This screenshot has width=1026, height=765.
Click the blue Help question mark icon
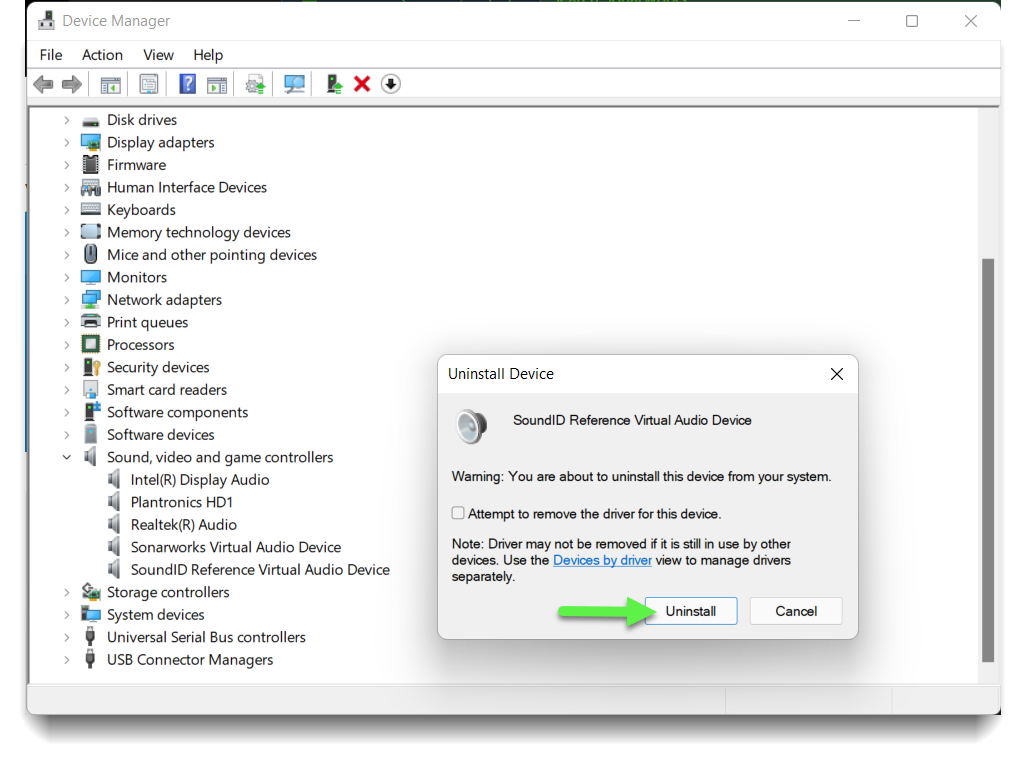click(188, 84)
